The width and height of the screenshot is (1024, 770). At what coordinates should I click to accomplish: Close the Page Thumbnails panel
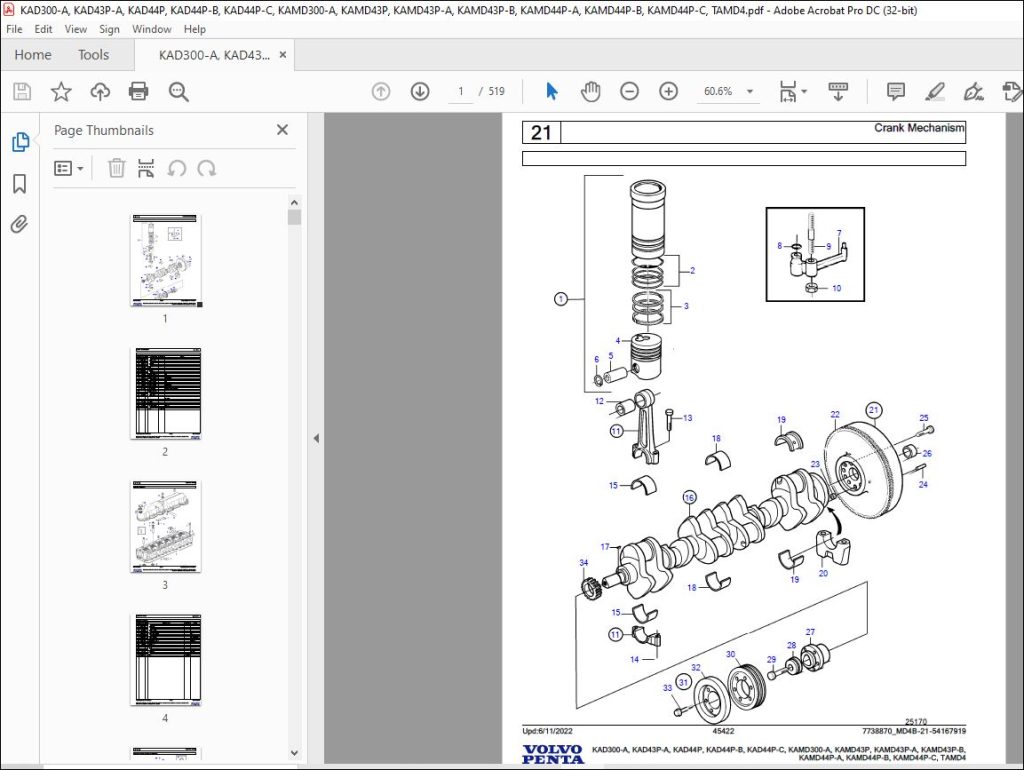(x=282, y=130)
